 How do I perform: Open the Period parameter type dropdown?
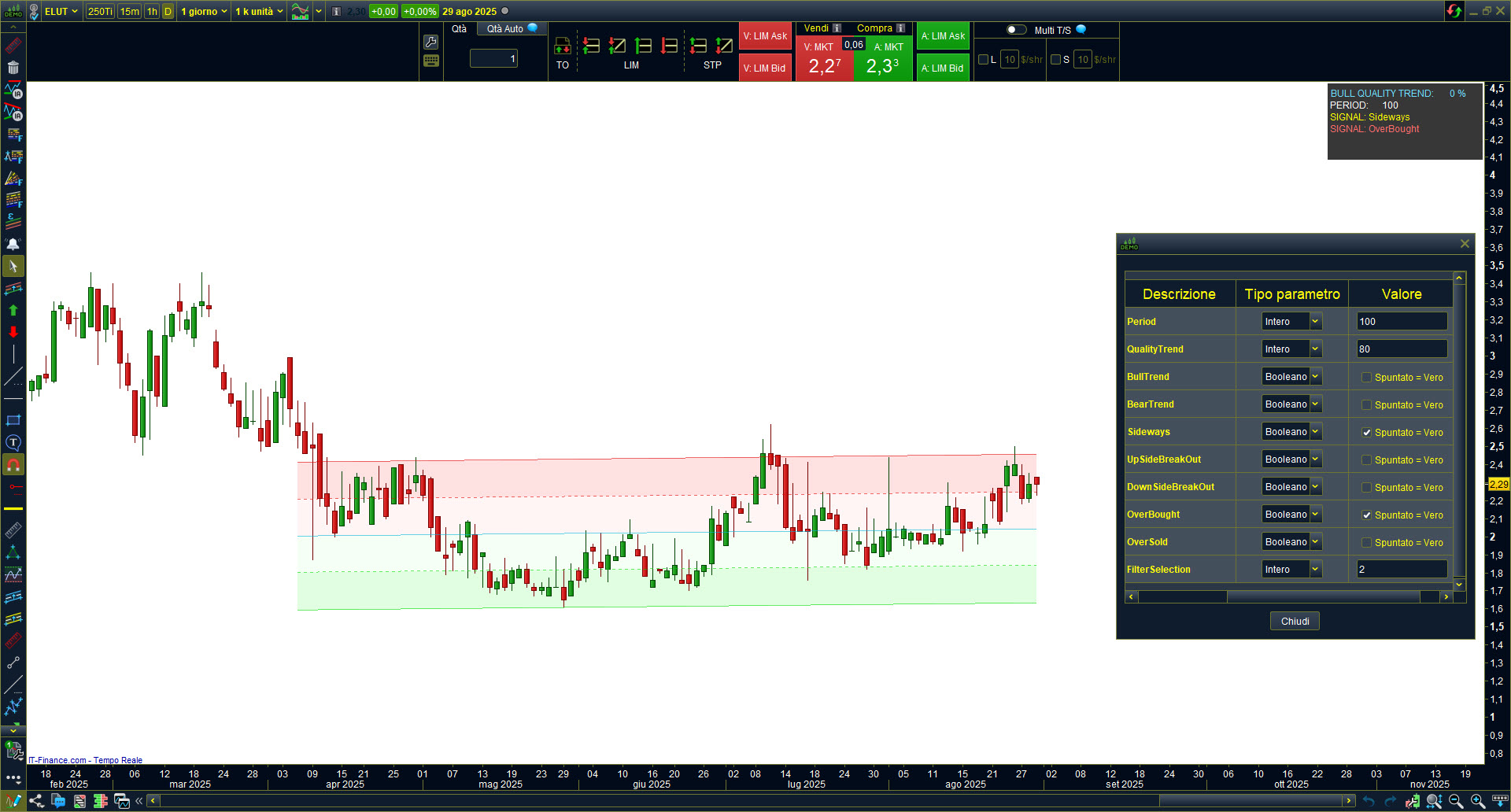pos(1314,322)
